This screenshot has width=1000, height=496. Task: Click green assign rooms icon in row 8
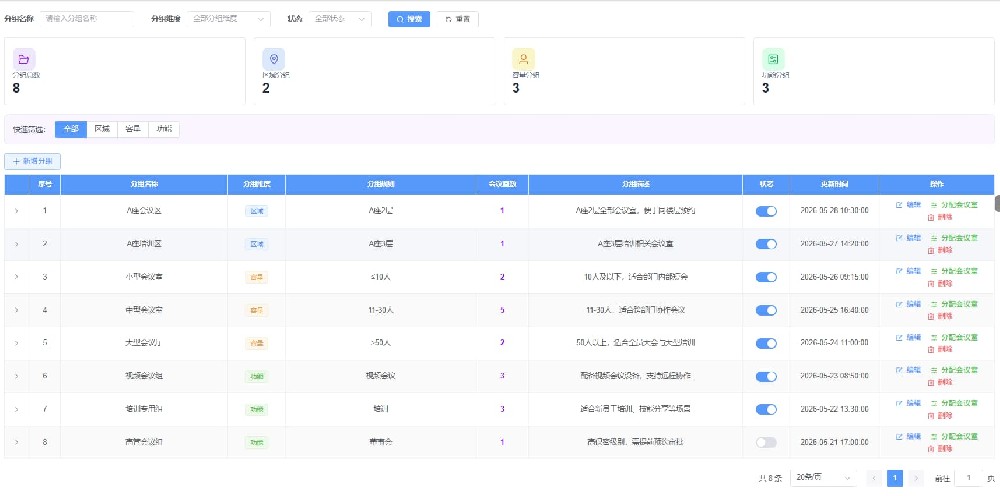(934, 437)
